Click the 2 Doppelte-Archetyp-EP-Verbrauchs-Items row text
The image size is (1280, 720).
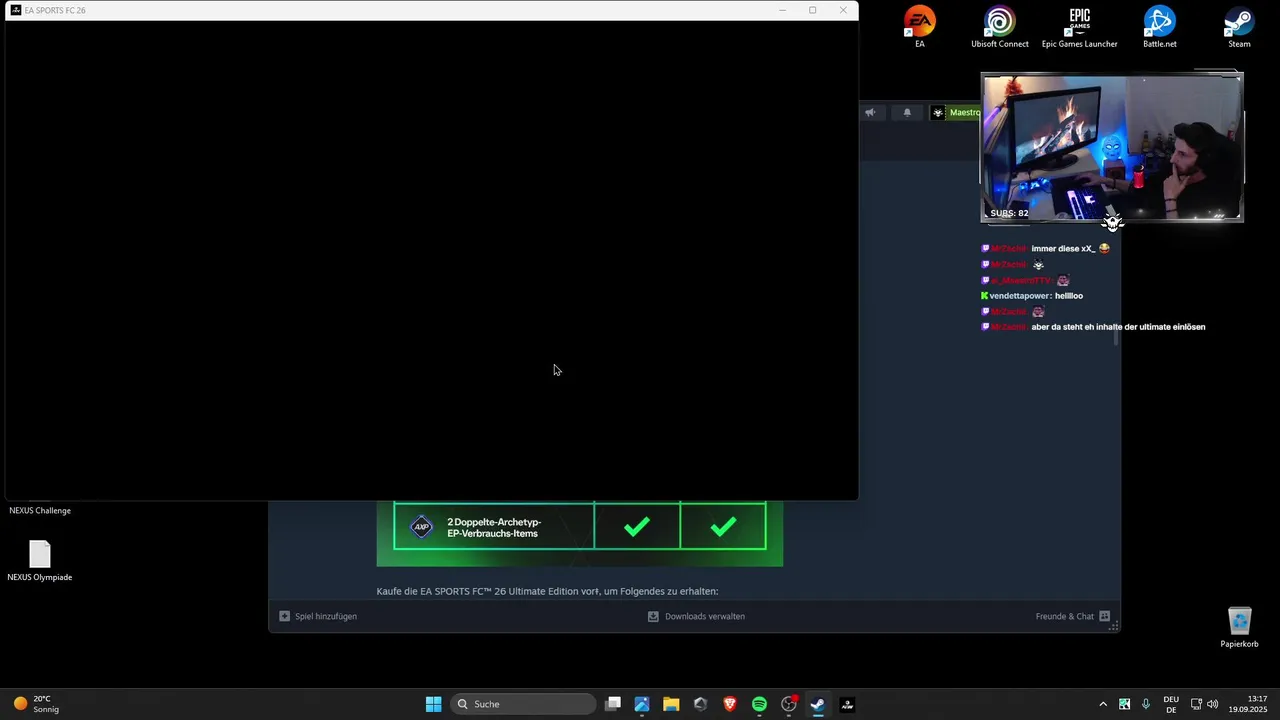click(494, 528)
